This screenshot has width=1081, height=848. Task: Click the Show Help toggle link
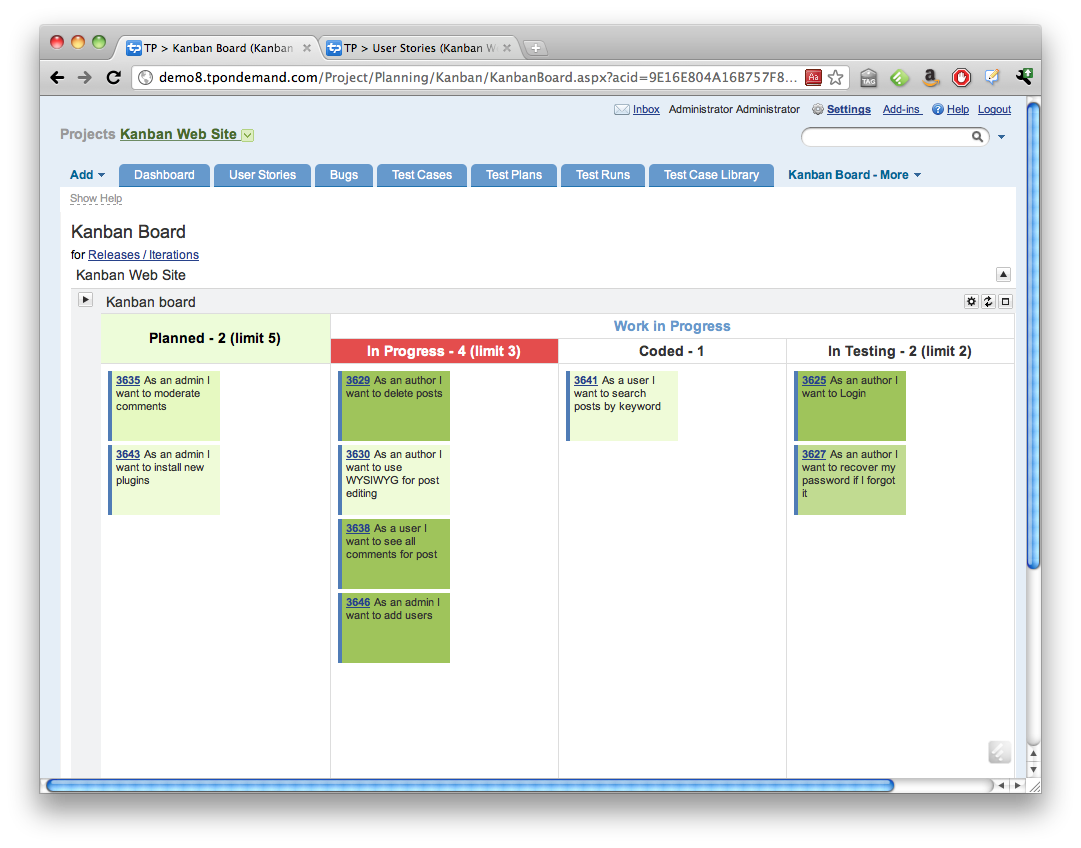[96, 199]
